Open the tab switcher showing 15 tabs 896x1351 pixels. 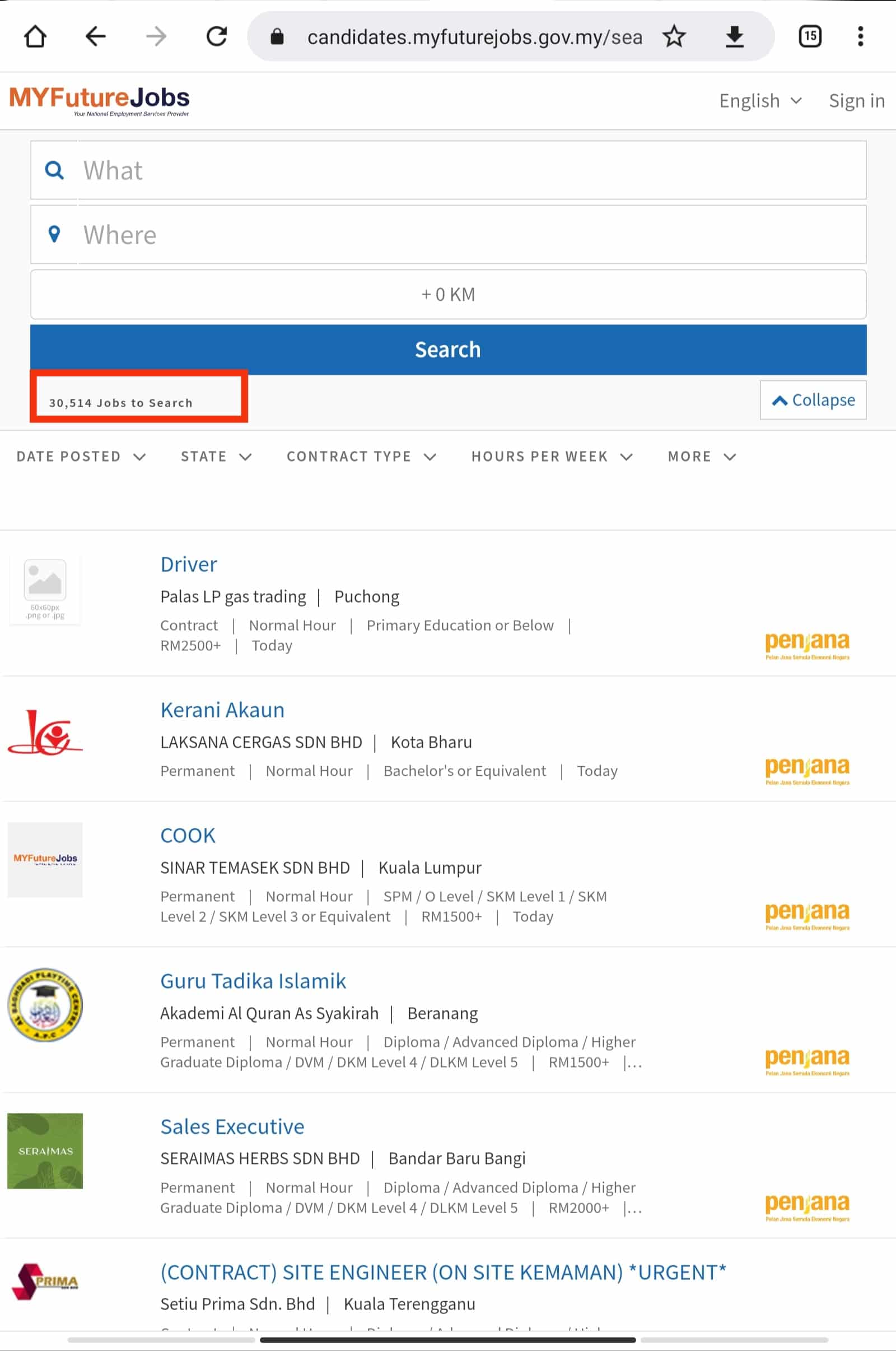pyautogui.click(x=810, y=36)
